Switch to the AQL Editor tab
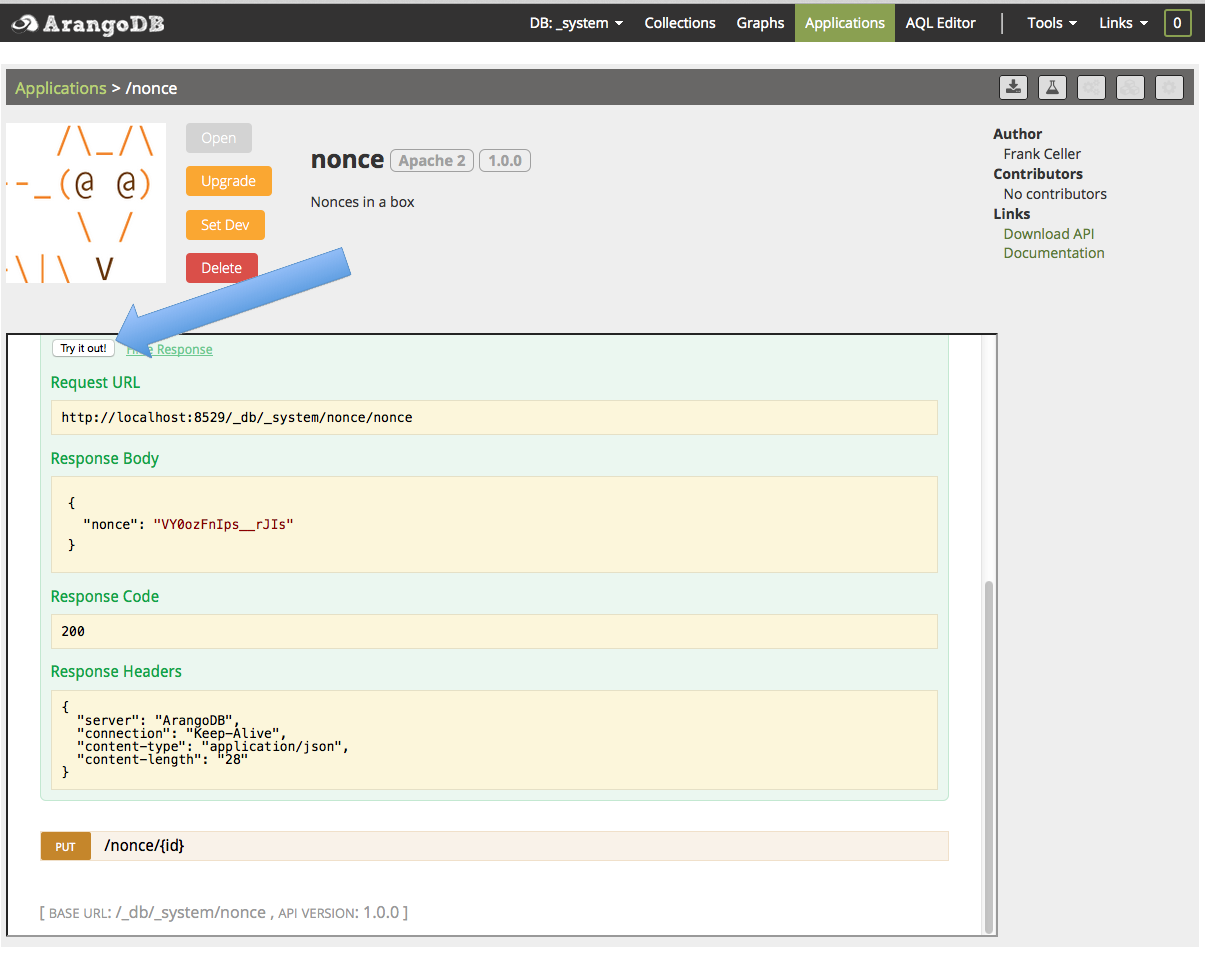The image size is (1205, 954). (x=940, y=23)
